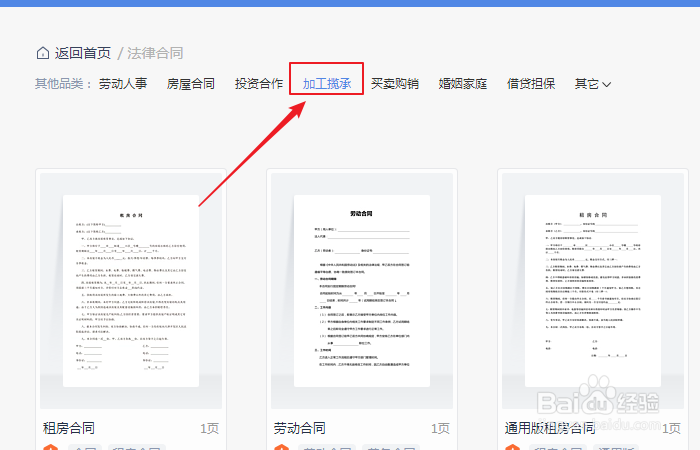
Task: Go back via 返回首页 link
Action: [x=83, y=53]
